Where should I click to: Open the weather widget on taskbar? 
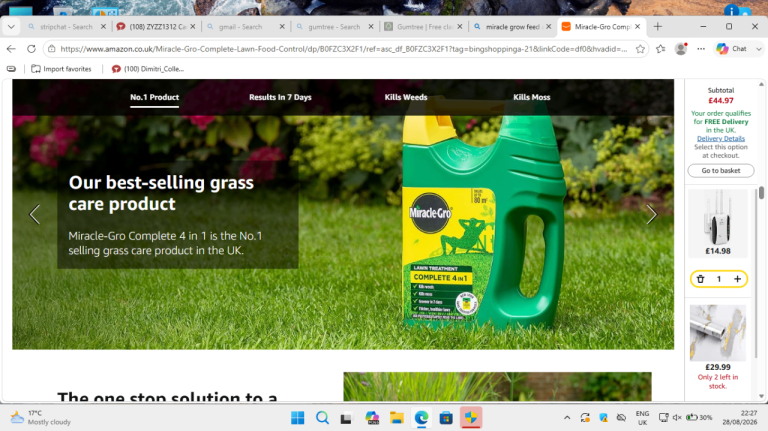click(x=40, y=417)
